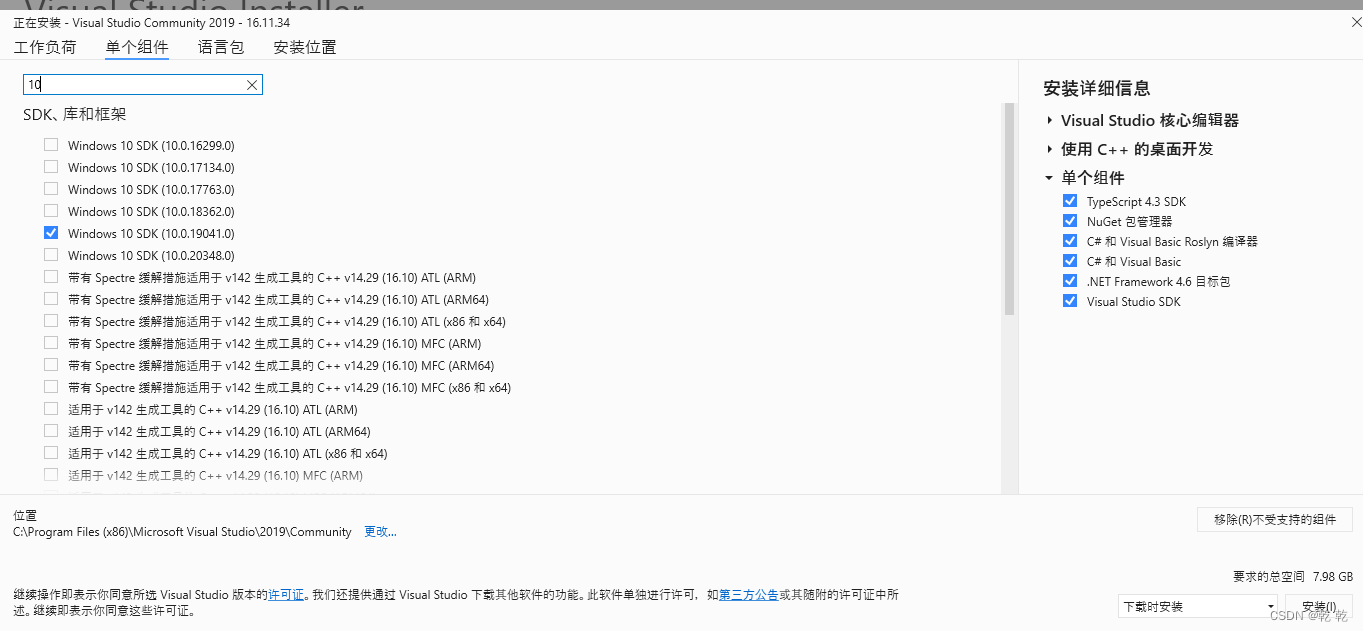Check Windows 10 SDK (10.0.20348.0)

[51, 255]
